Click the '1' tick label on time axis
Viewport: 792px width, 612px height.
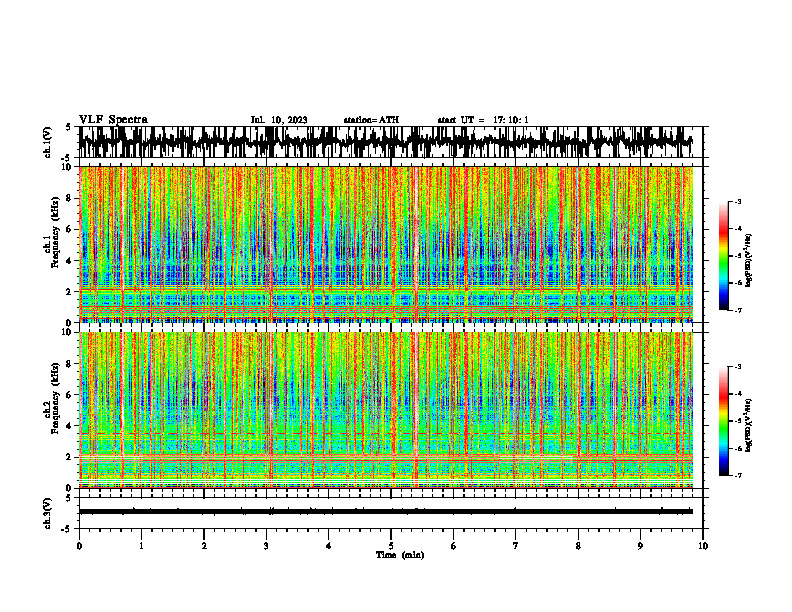click(141, 546)
